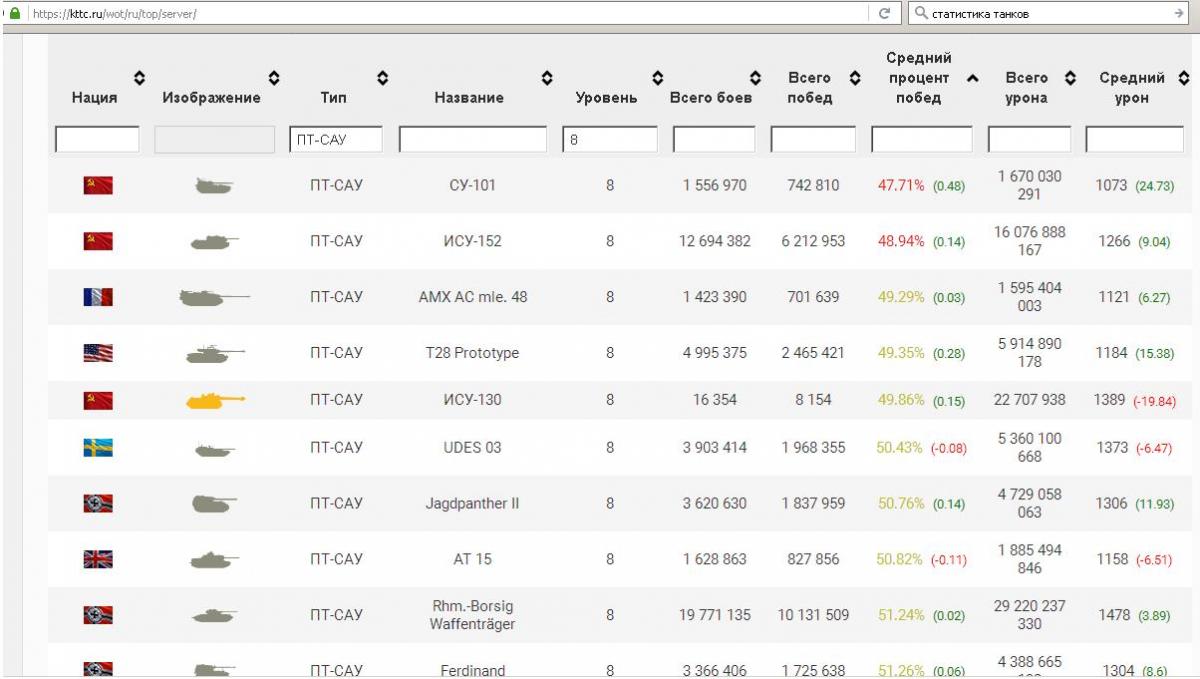This screenshot has width=1200, height=679.
Task: Click the 1389 average damage value
Action: point(1110,400)
